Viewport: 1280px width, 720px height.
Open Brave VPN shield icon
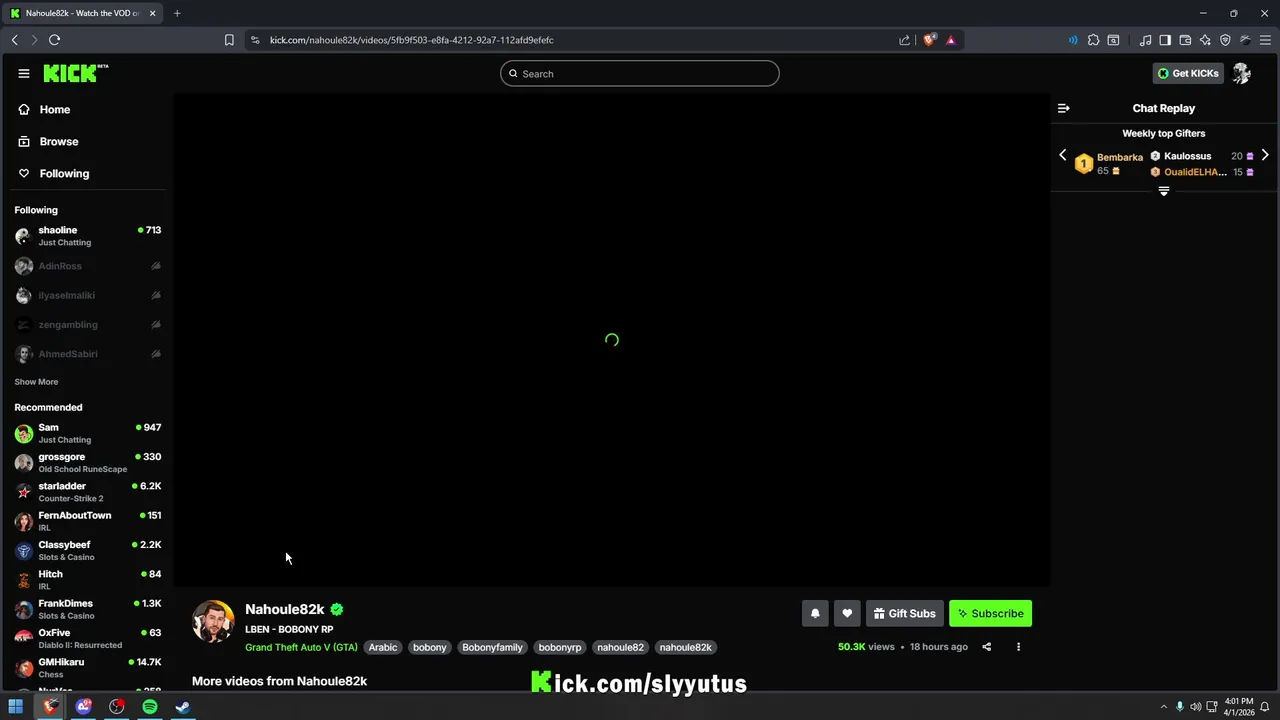coord(1225,40)
